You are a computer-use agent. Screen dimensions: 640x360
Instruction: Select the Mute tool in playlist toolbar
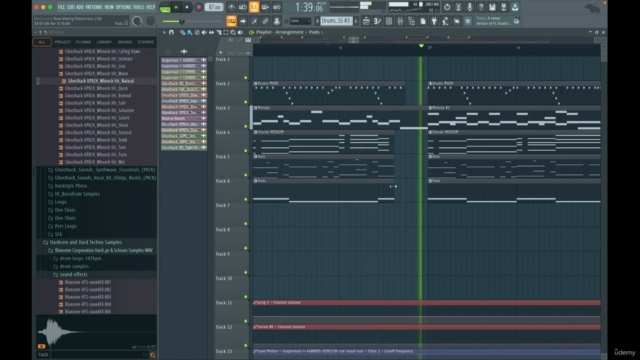204,32
